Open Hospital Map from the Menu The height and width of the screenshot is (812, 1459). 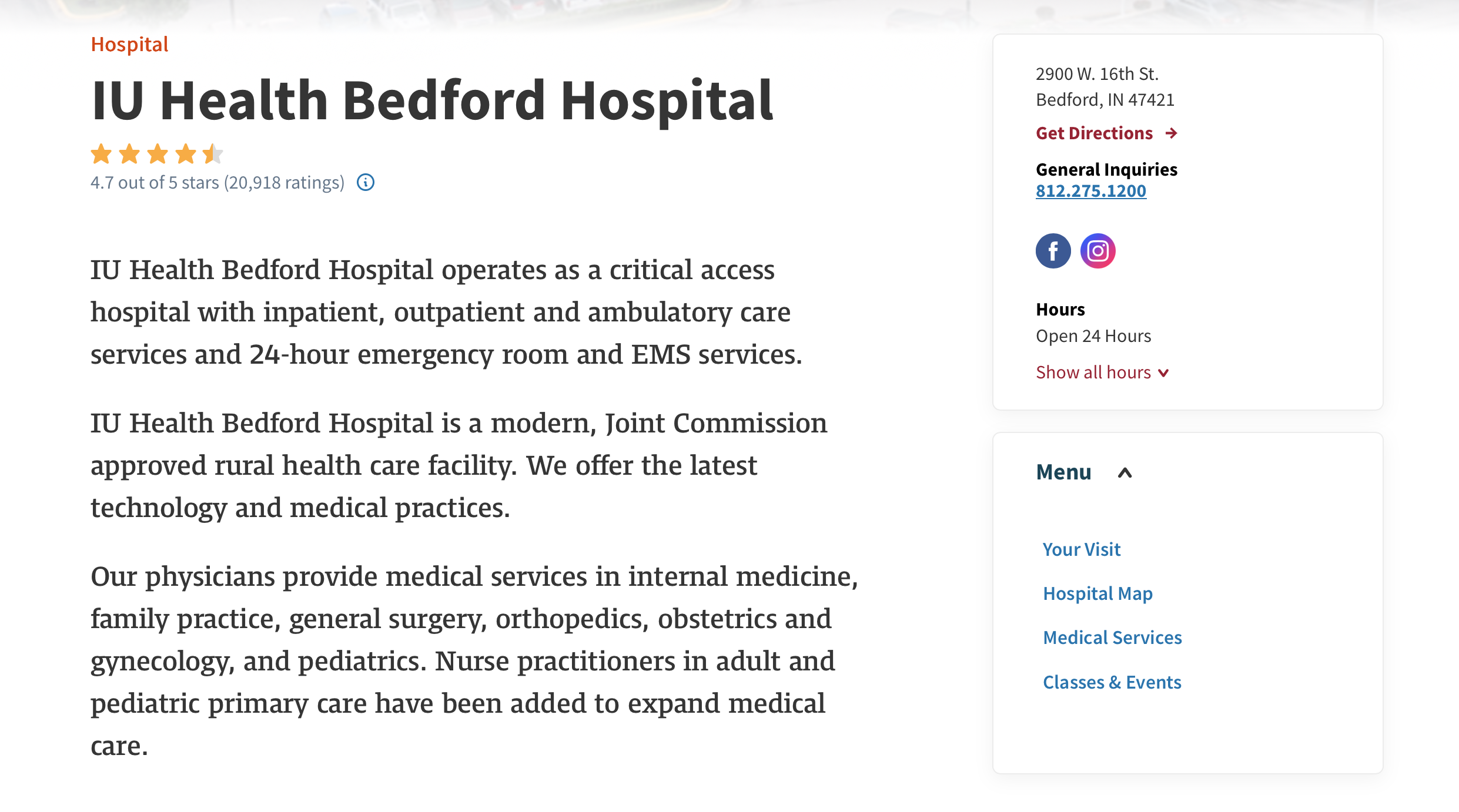(1097, 593)
